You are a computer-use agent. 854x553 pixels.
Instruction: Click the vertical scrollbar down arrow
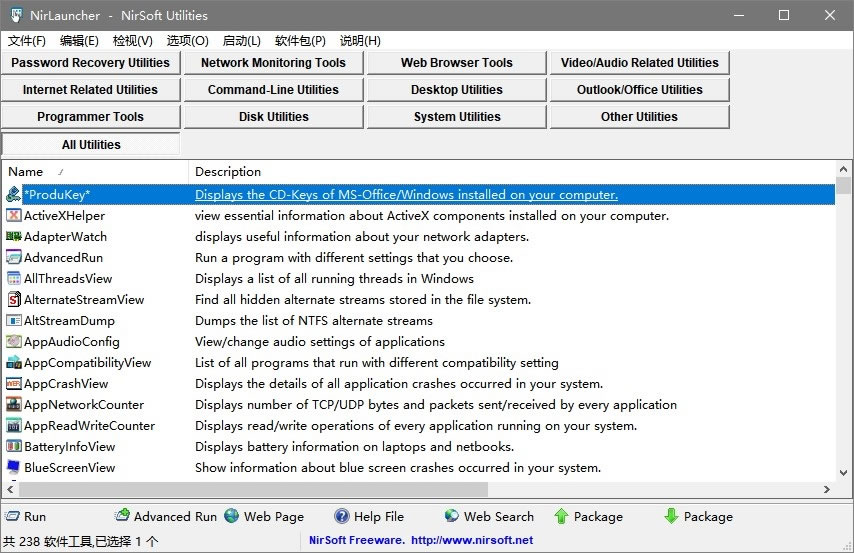pos(843,473)
